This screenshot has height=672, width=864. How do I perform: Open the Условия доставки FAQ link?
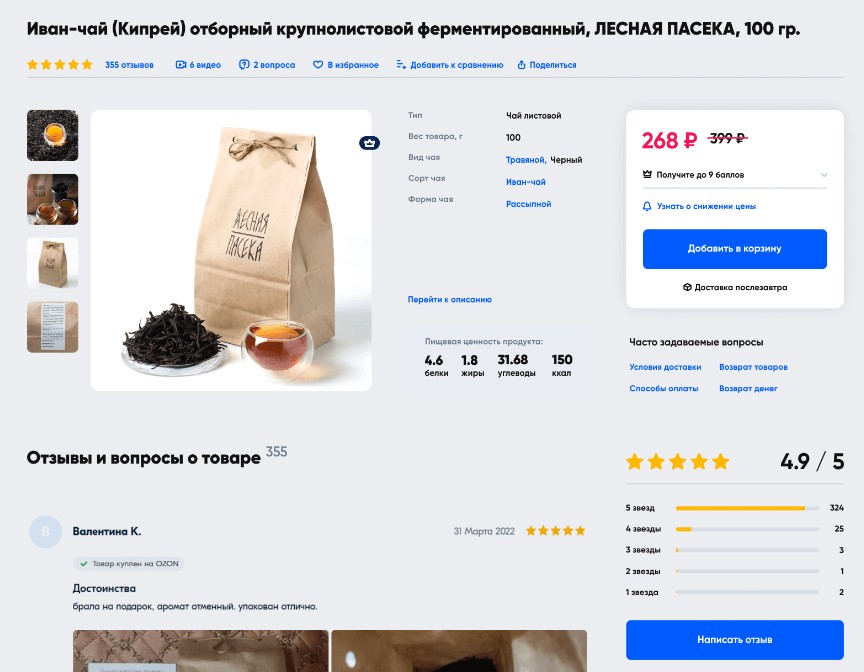pos(665,367)
